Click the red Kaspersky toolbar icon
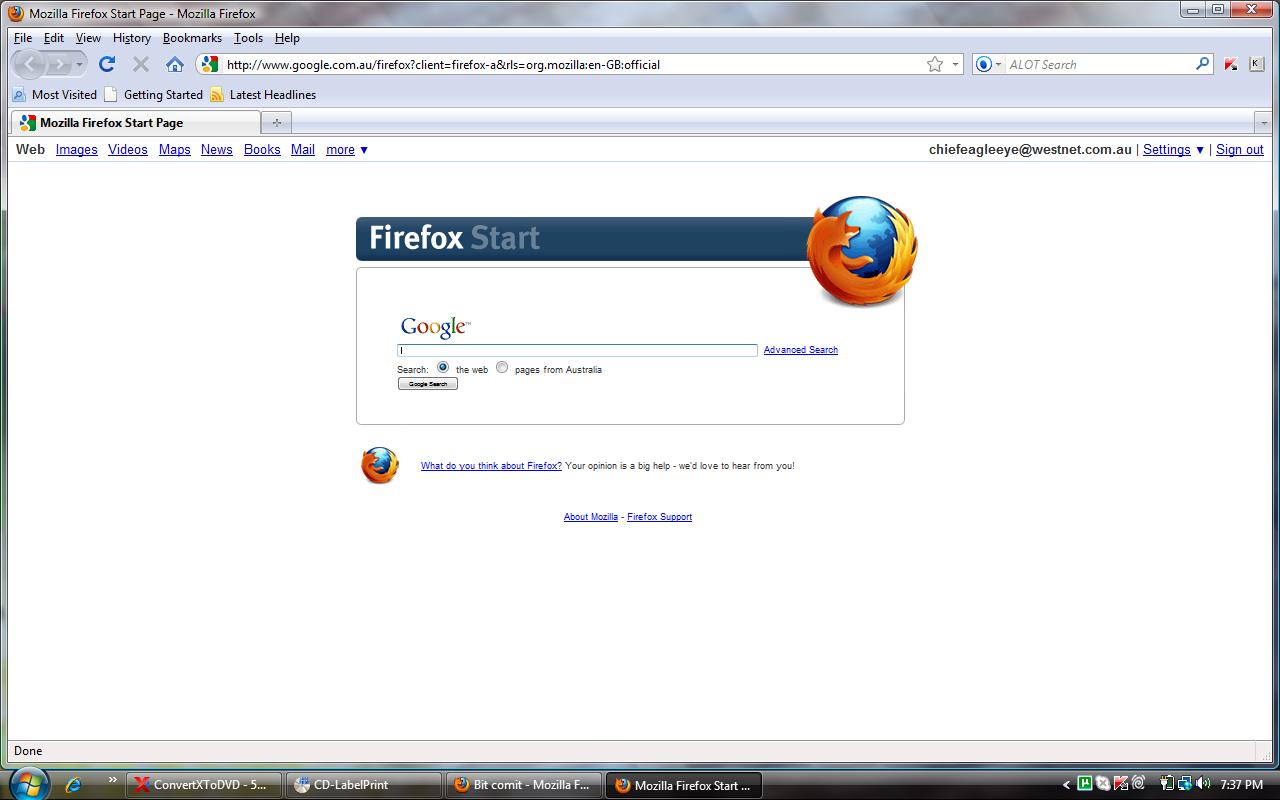This screenshot has width=1280, height=800. [x=1231, y=64]
